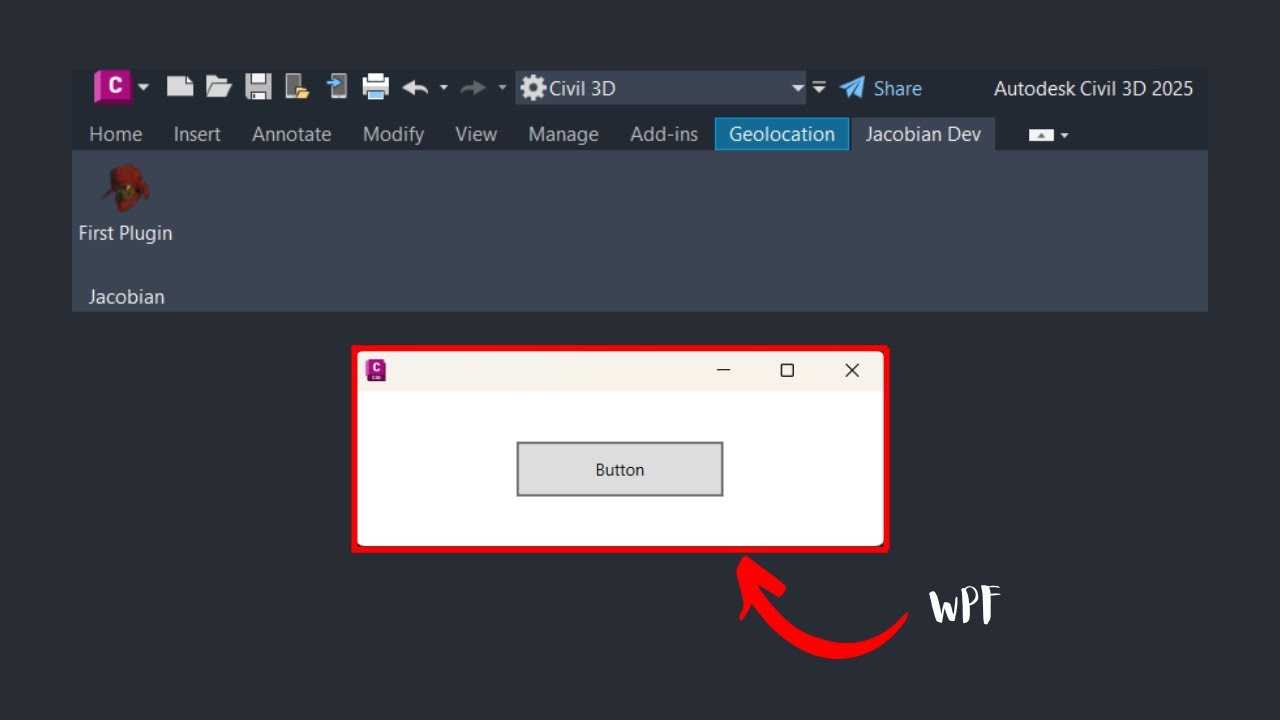Open Customize Quick Access Toolbar dropdown
1280x720 pixels.
[x=819, y=88]
